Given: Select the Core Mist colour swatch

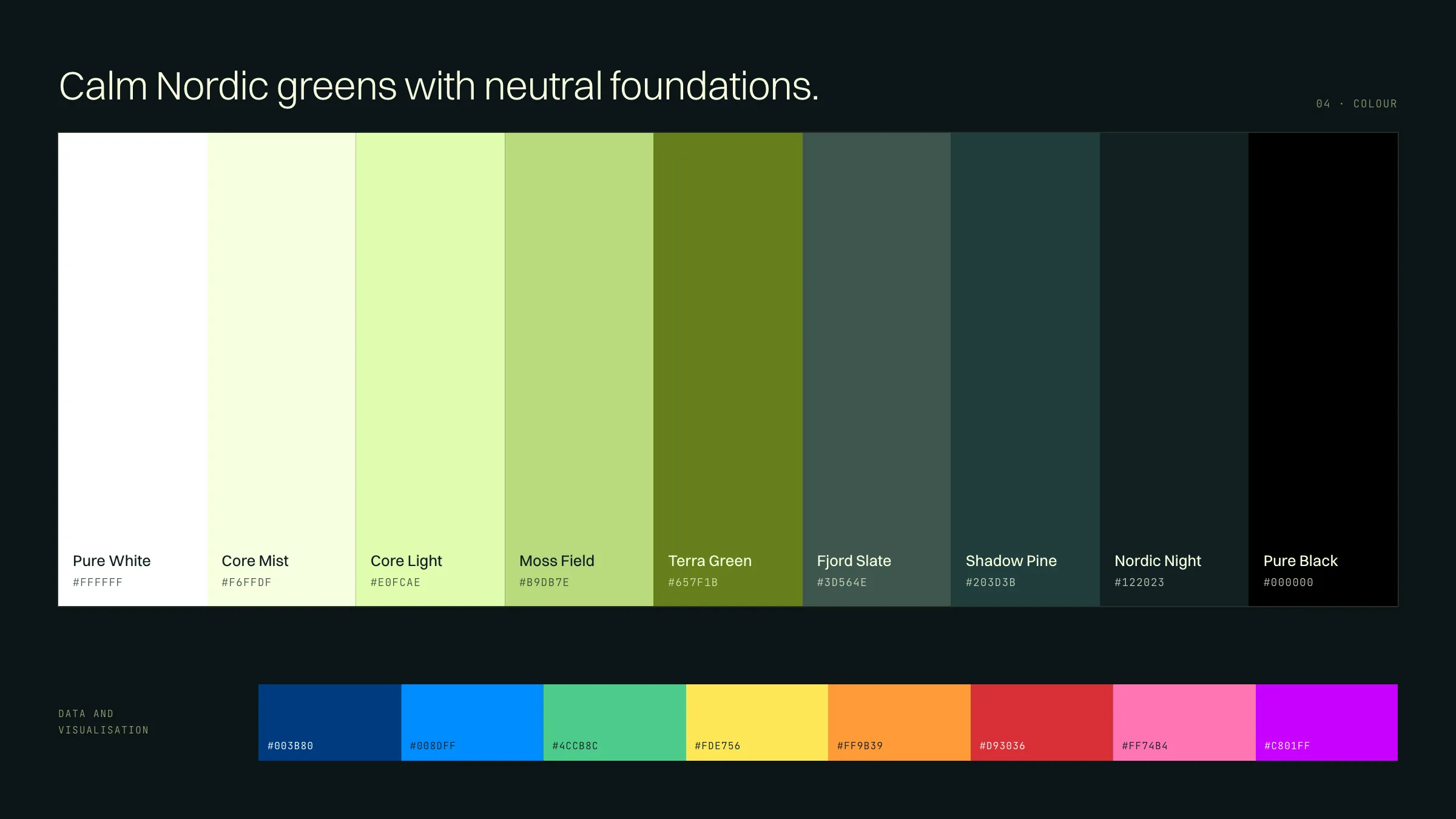Looking at the screenshot, I should (x=281, y=369).
